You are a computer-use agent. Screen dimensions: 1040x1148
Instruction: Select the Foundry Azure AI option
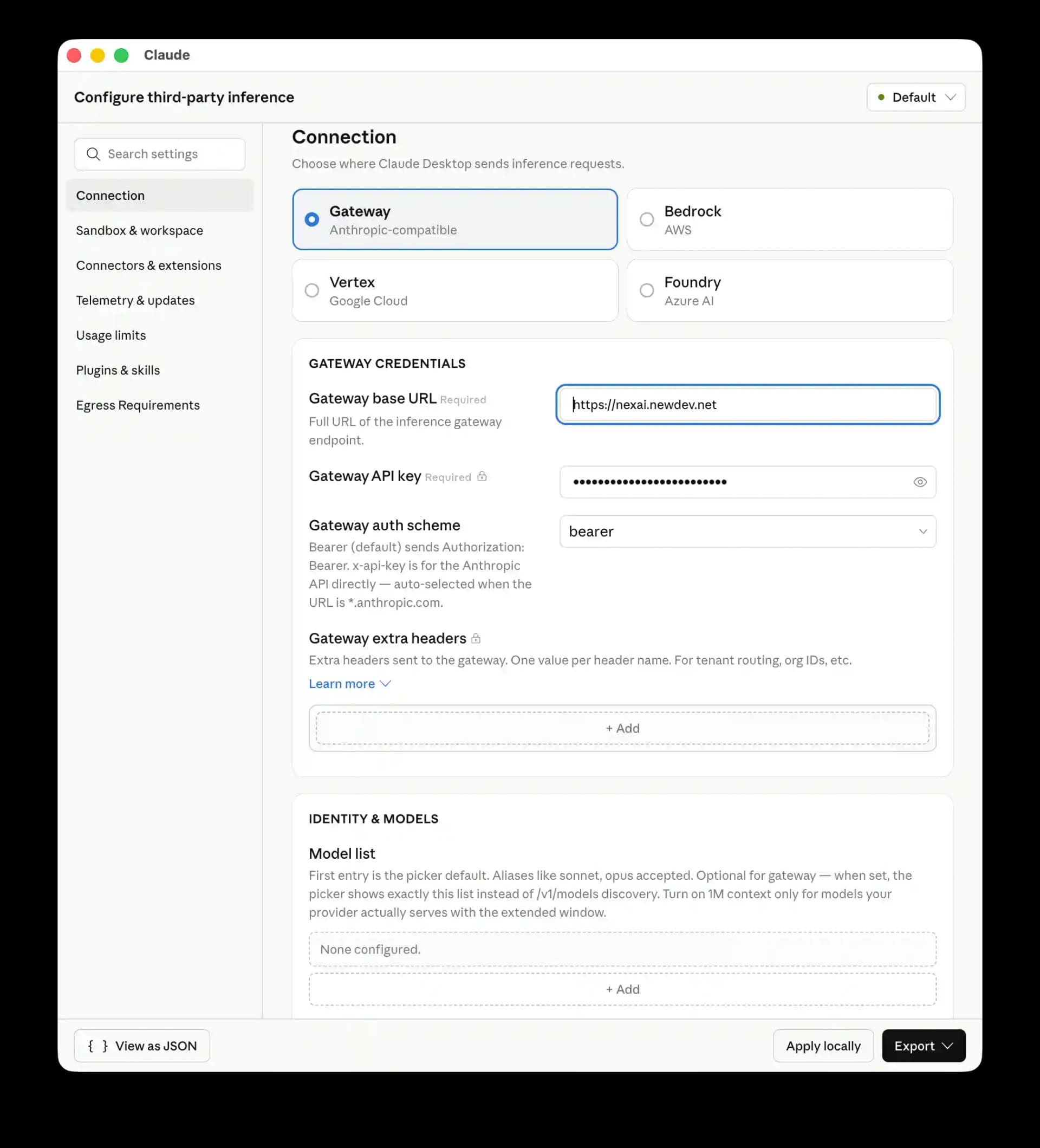pos(790,290)
